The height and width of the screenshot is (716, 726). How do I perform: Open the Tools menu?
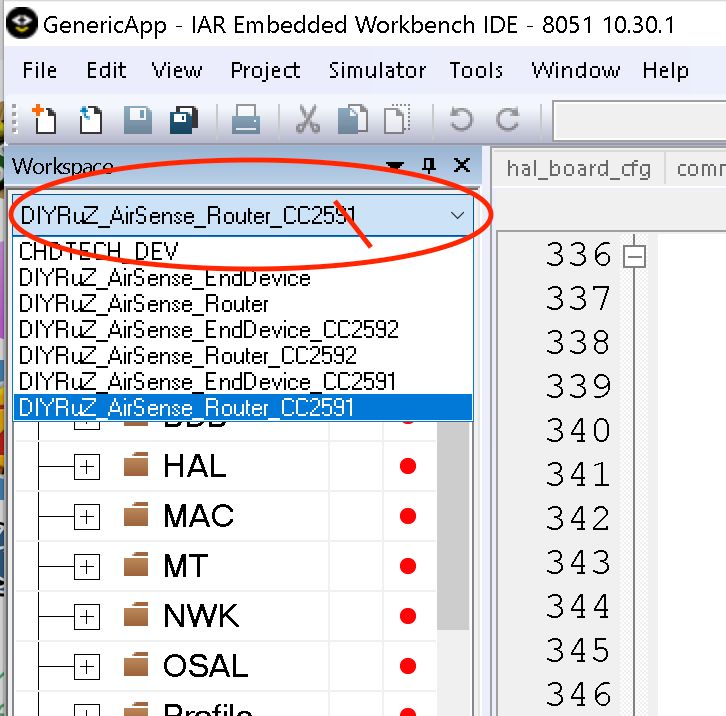pyautogui.click(x=476, y=70)
